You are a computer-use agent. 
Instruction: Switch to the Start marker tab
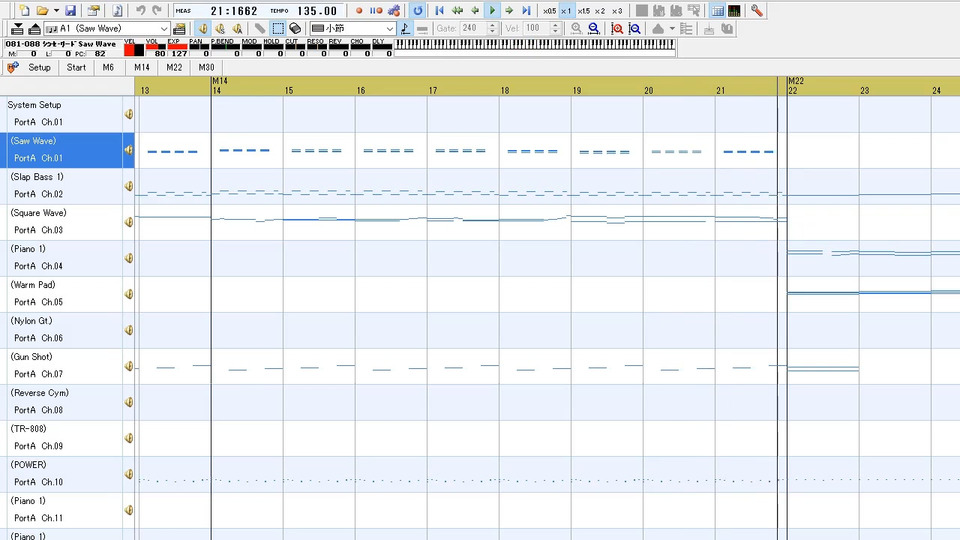[76, 67]
